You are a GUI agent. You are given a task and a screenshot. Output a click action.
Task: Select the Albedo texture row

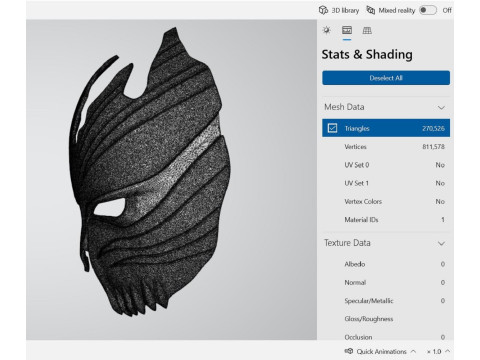386,264
